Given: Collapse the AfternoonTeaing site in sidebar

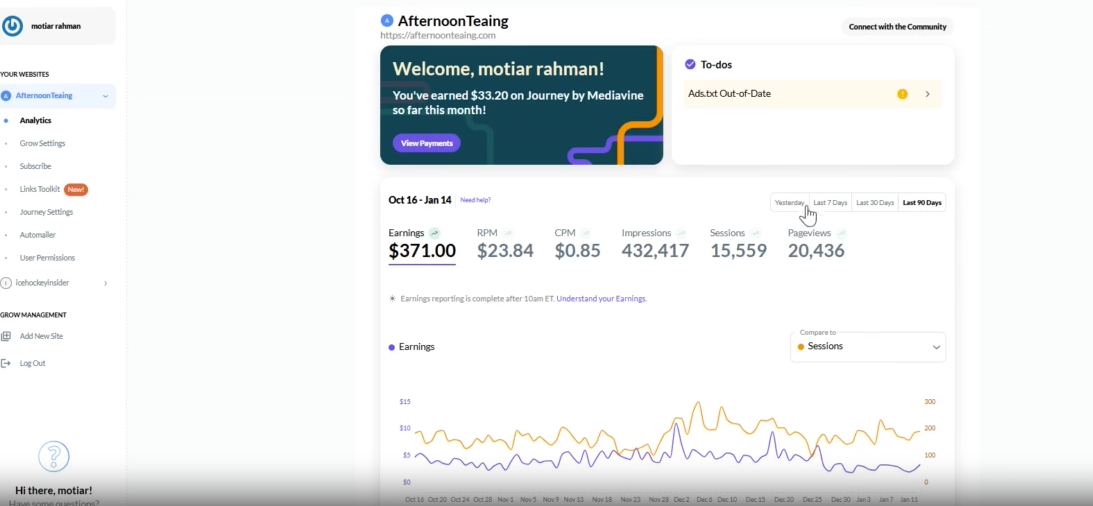Looking at the screenshot, I should click(105, 96).
